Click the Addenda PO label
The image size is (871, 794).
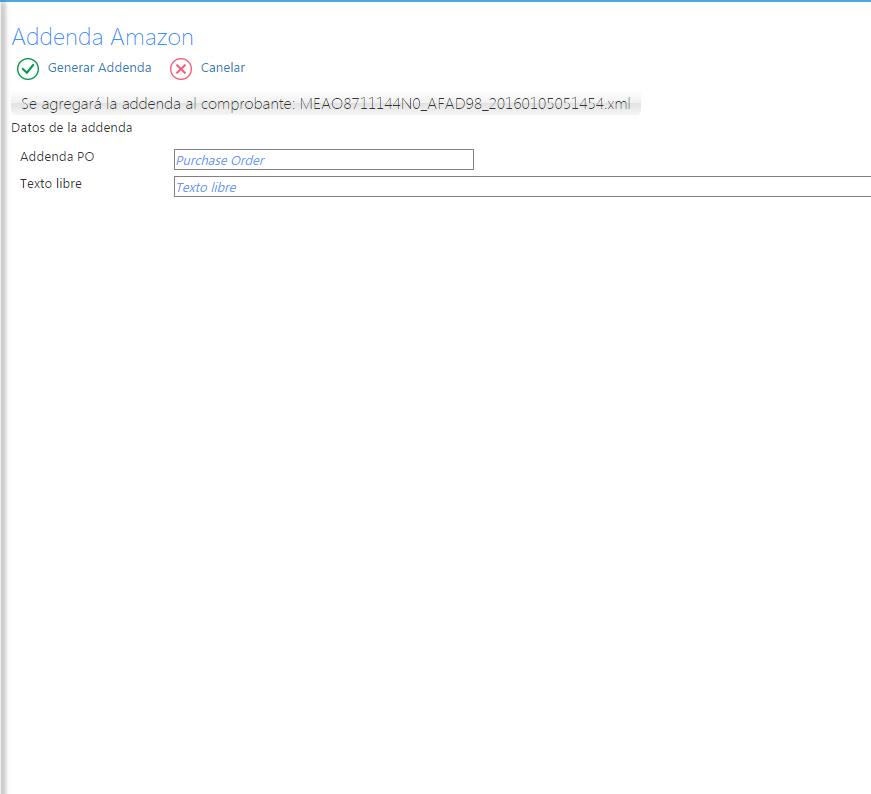tap(57, 157)
